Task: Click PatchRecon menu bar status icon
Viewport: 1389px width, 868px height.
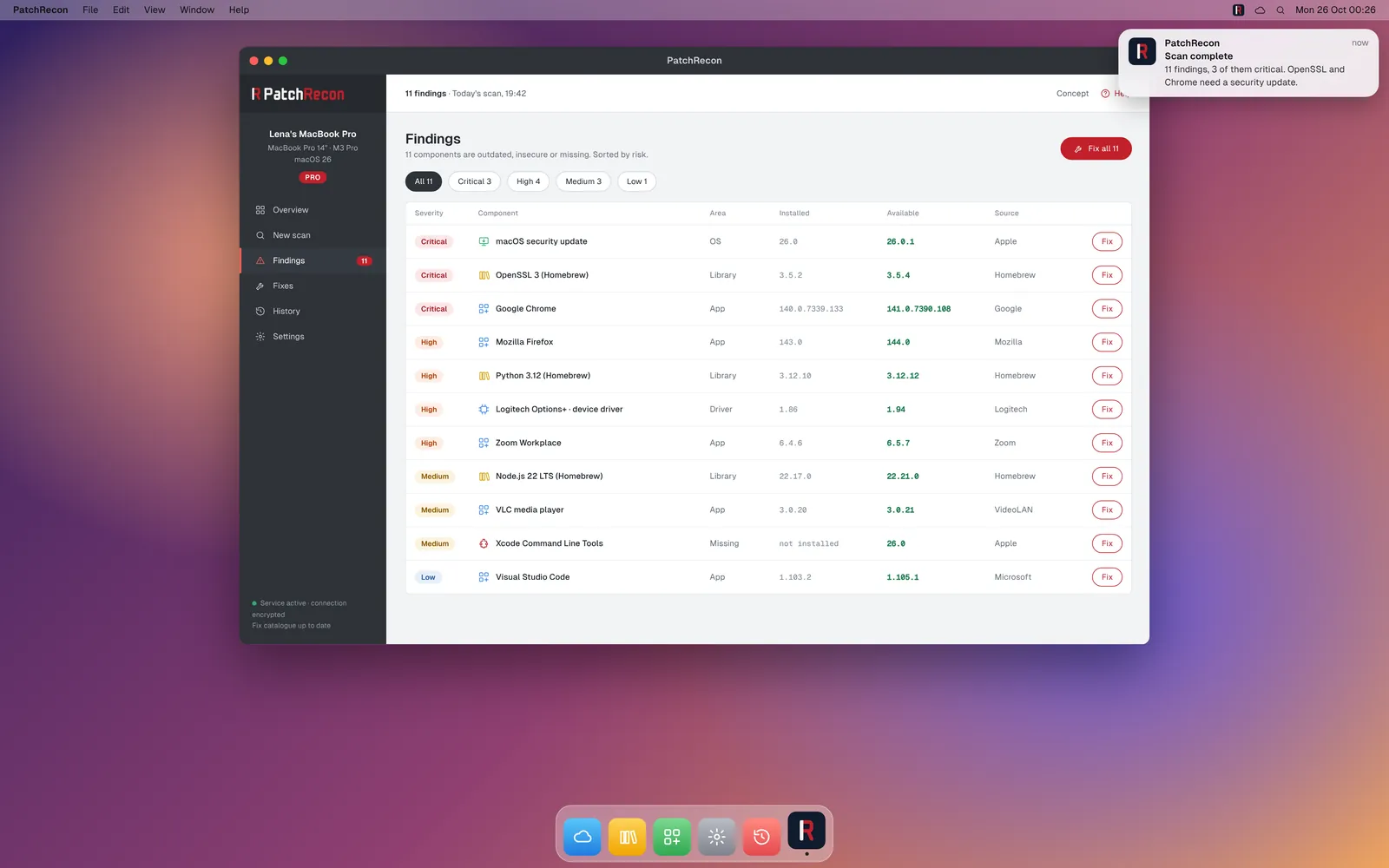Action: point(1239,10)
